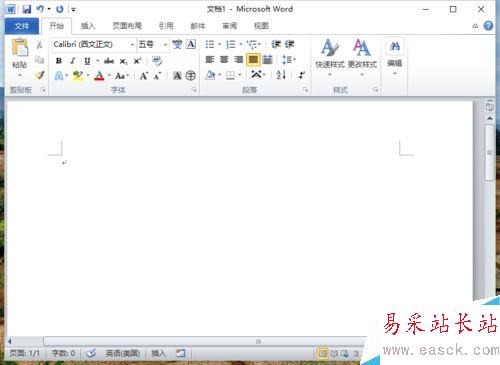Click the Paste clipboard icon
Screen dimensions: 500x365
19,47
